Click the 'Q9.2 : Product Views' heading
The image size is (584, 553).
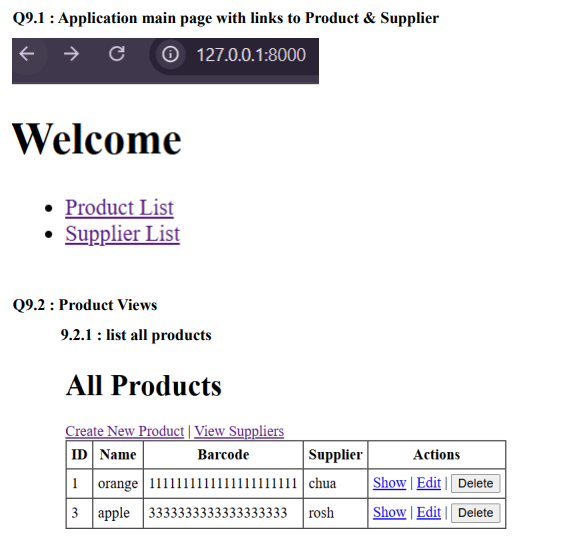coord(85,305)
